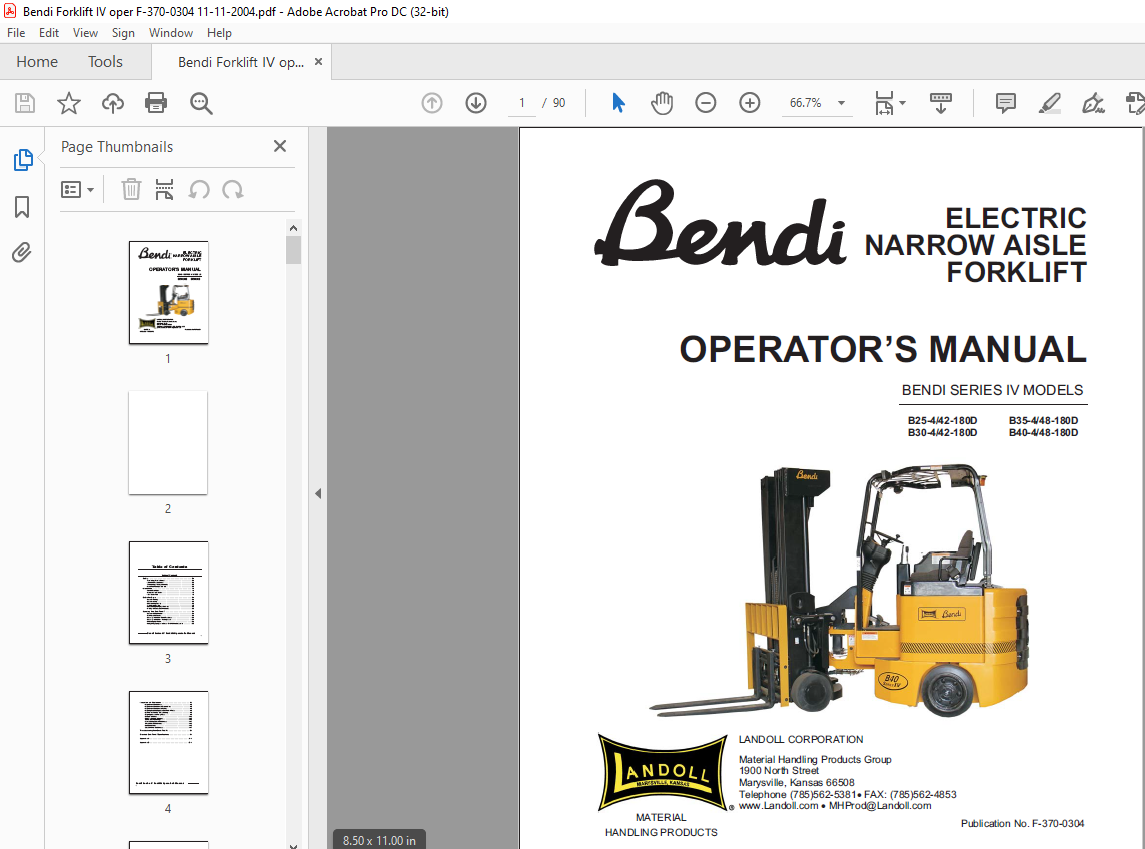Image resolution: width=1145 pixels, height=849 pixels.
Task: Go to next page arrow
Action: (x=475, y=103)
